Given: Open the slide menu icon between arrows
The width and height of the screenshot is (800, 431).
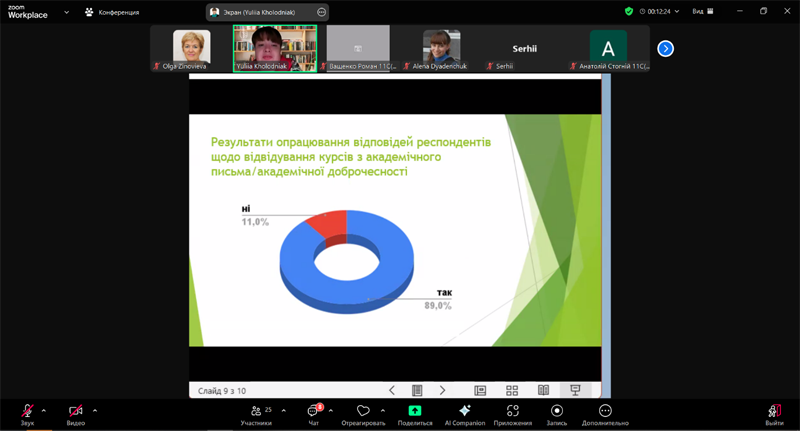Looking at the screenshot, I should [417, 391].
